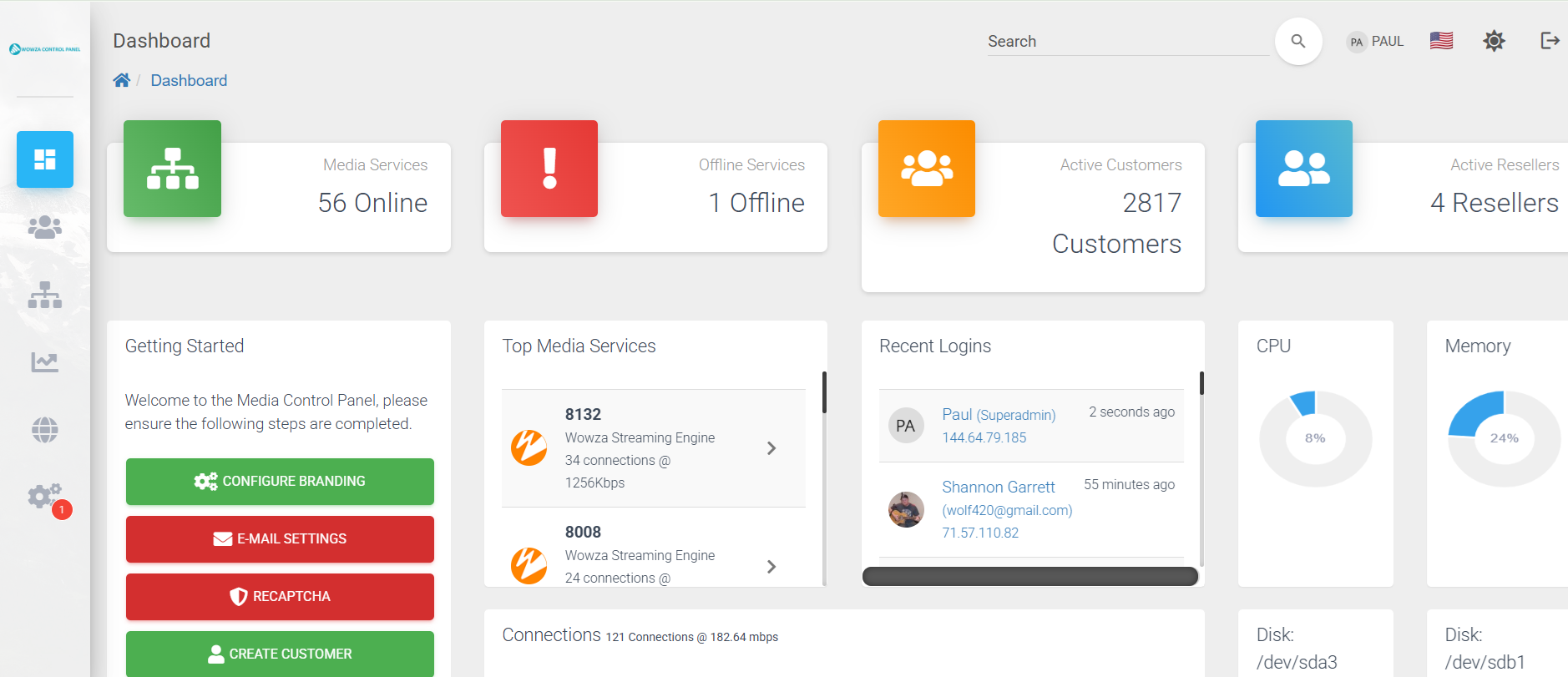Click the 4 Resellers value
The image size is (1568, 677).
1495,203
